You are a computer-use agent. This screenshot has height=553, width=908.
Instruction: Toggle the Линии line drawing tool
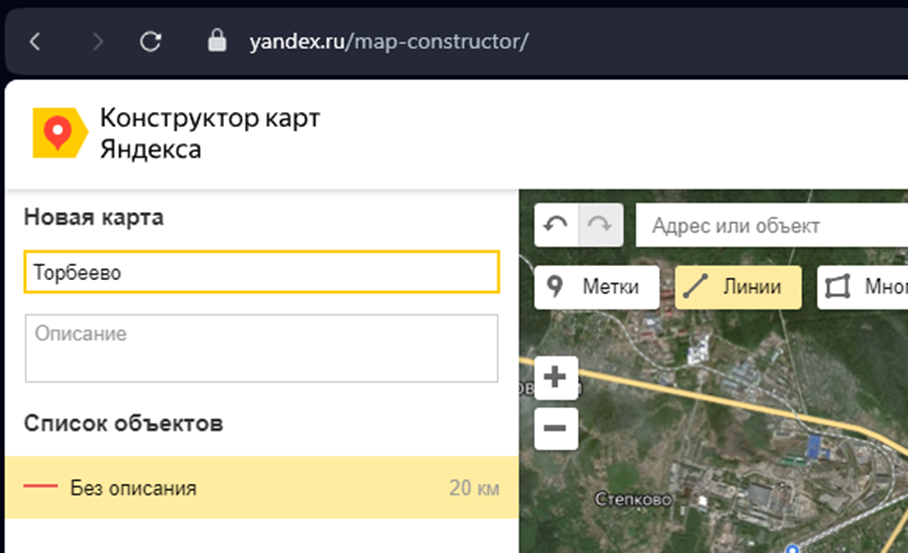tap(738, 287)
